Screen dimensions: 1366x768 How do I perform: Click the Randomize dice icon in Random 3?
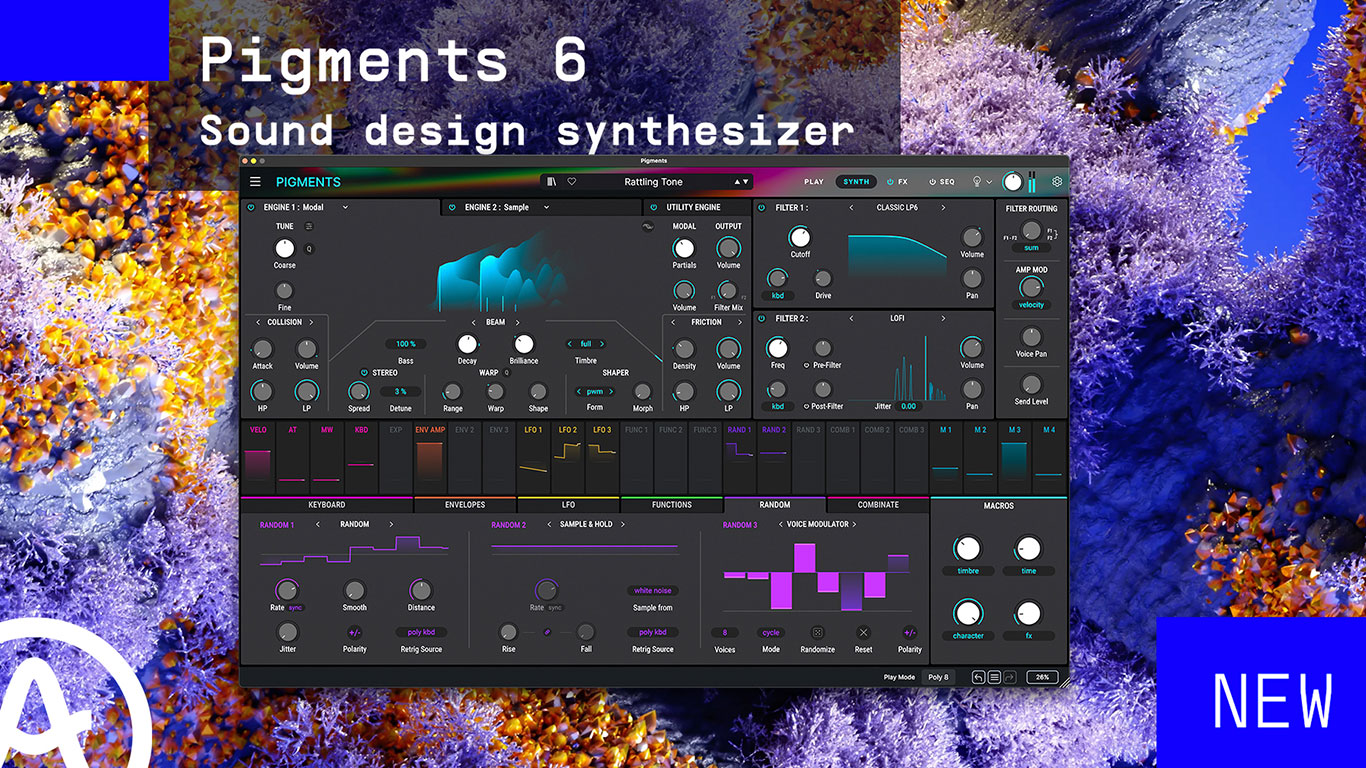[x=817, y=632]
